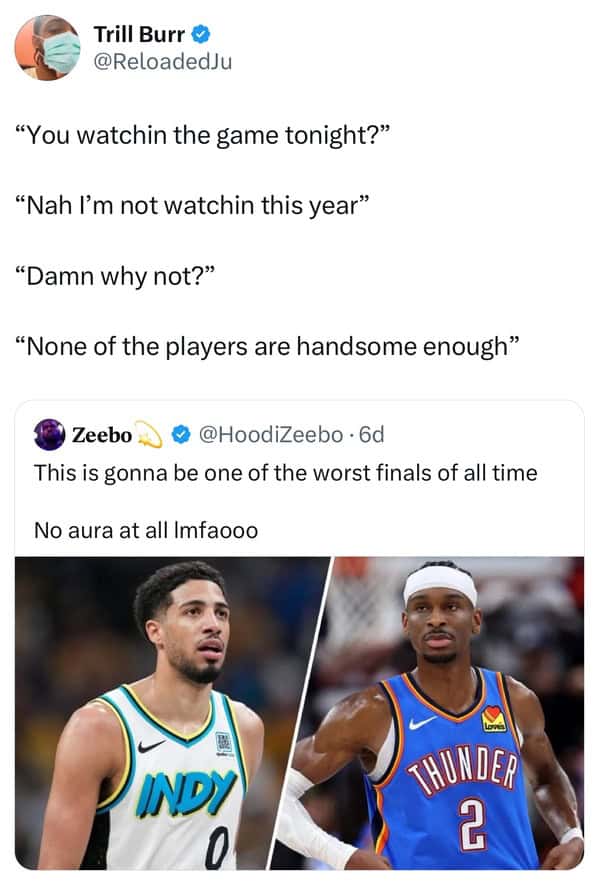
Task: Open the Trill Burr display name
Action: pyautogui.click(x=139, y=34)
